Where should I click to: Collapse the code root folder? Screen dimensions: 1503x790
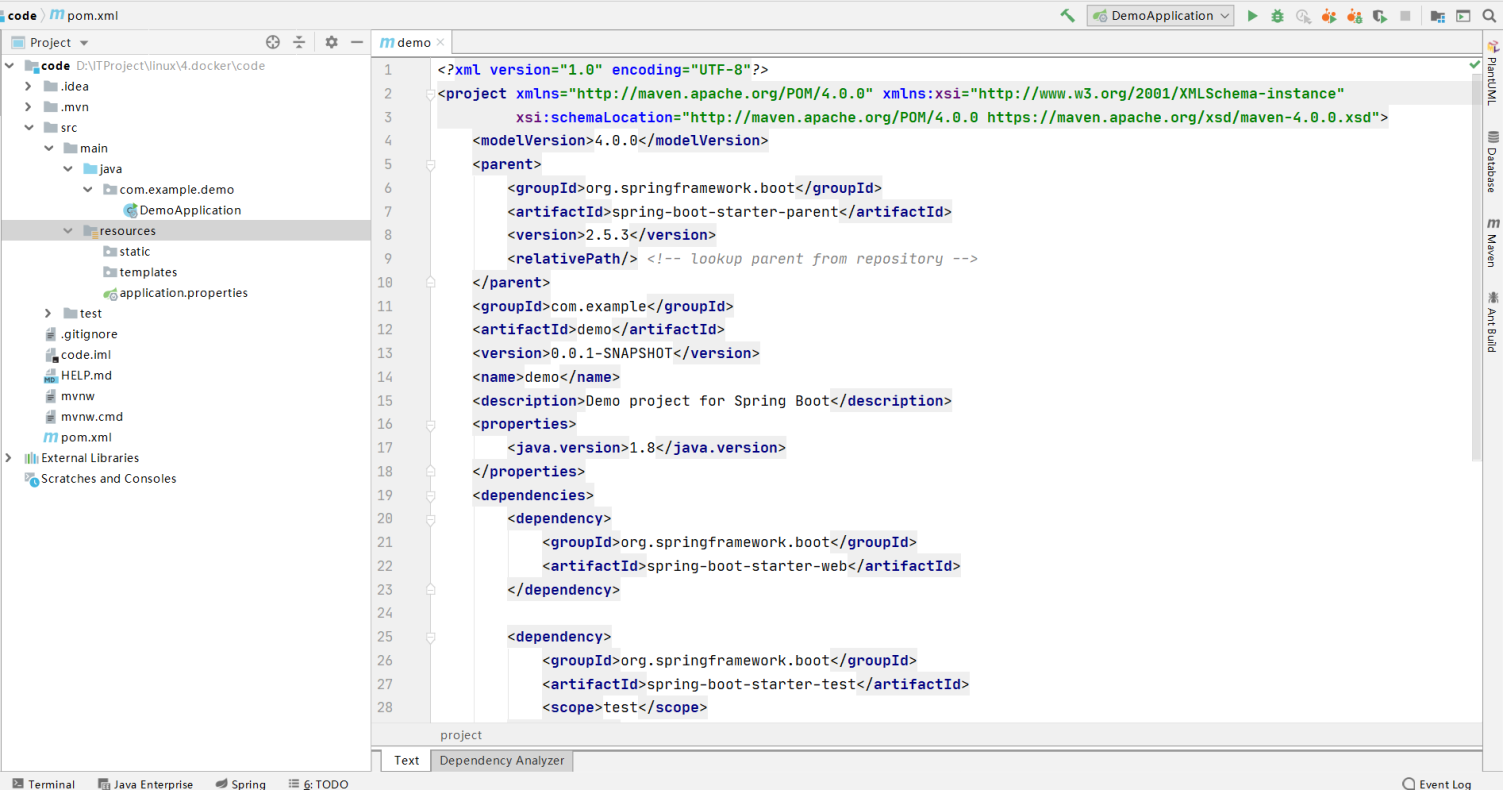tap(9, 66)
